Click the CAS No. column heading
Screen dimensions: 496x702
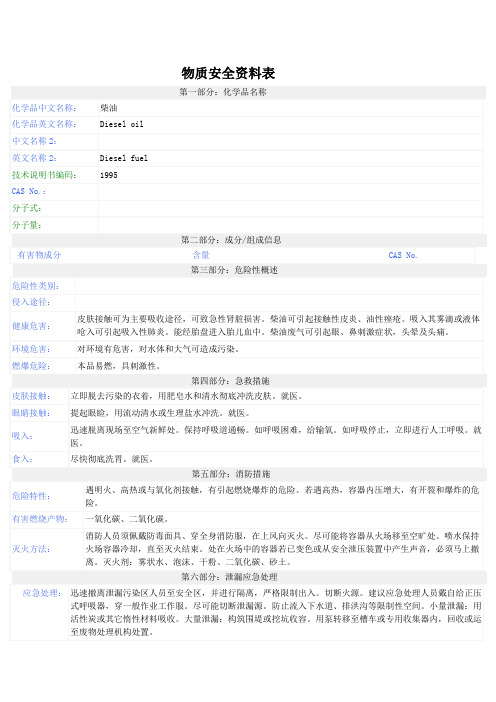[x=403, y=255]
